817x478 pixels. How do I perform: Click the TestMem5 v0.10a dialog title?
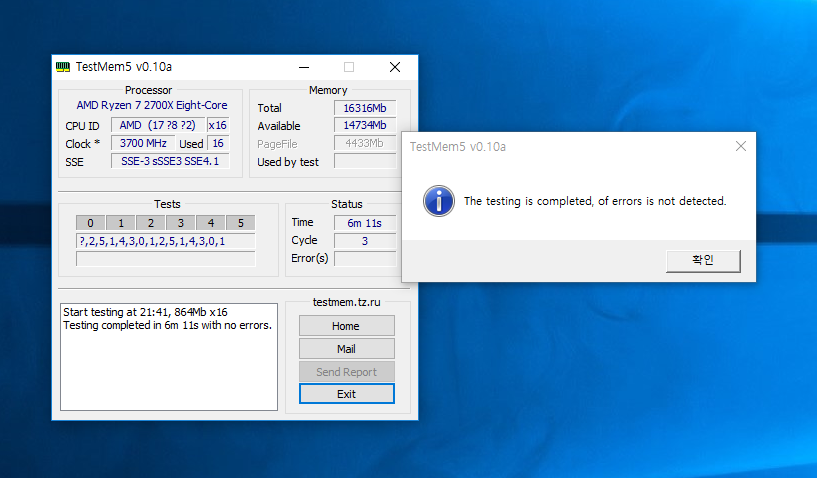click(x=457, y=146)
